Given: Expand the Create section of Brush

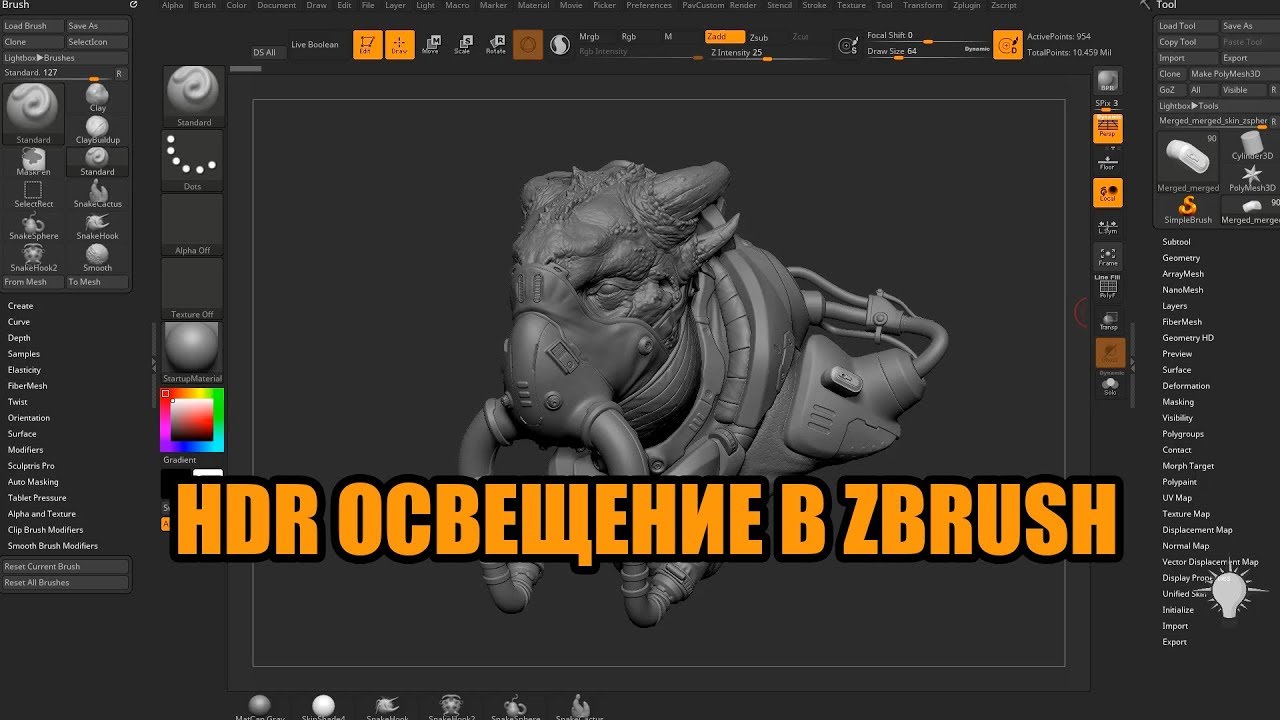Looking at the screenshot, I should pyautogui.click(x=20, y=306).
